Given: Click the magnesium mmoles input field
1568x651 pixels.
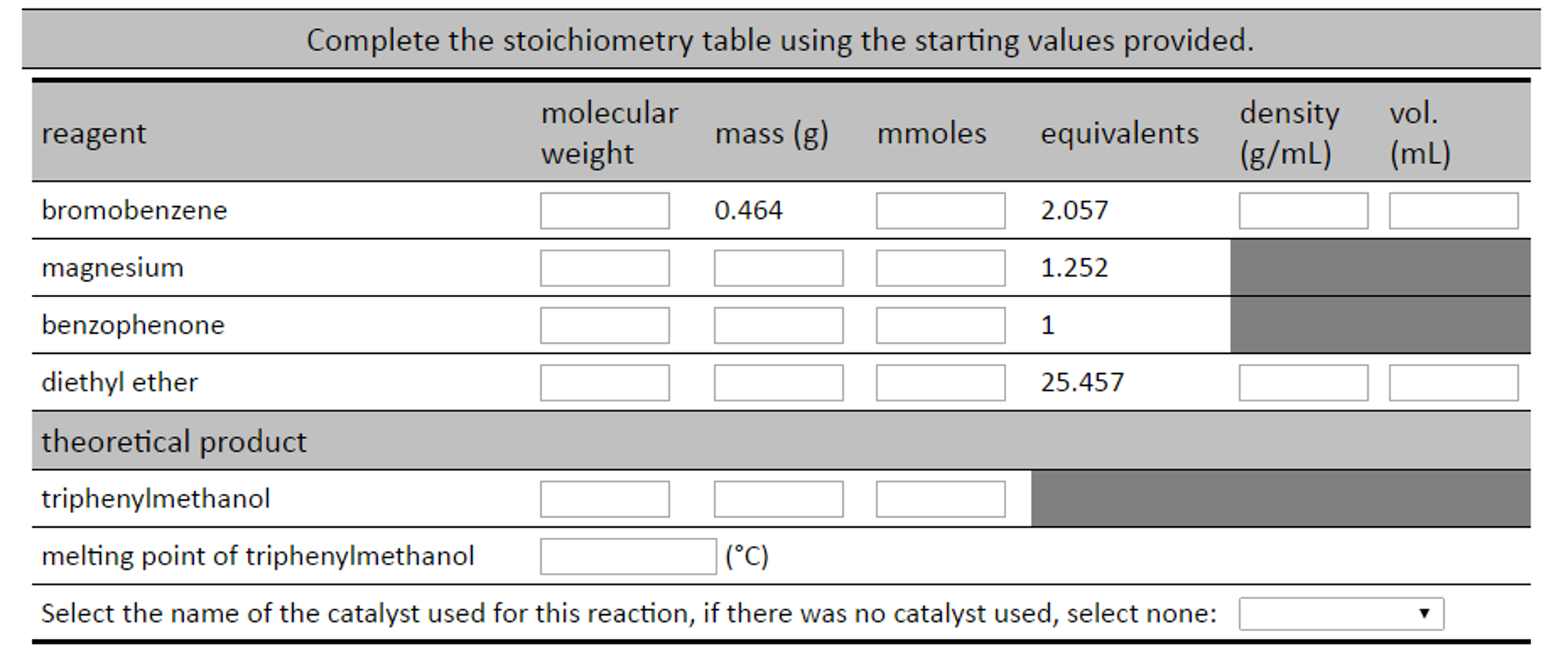Looking at the screenshot, I should tap(940, 267).
